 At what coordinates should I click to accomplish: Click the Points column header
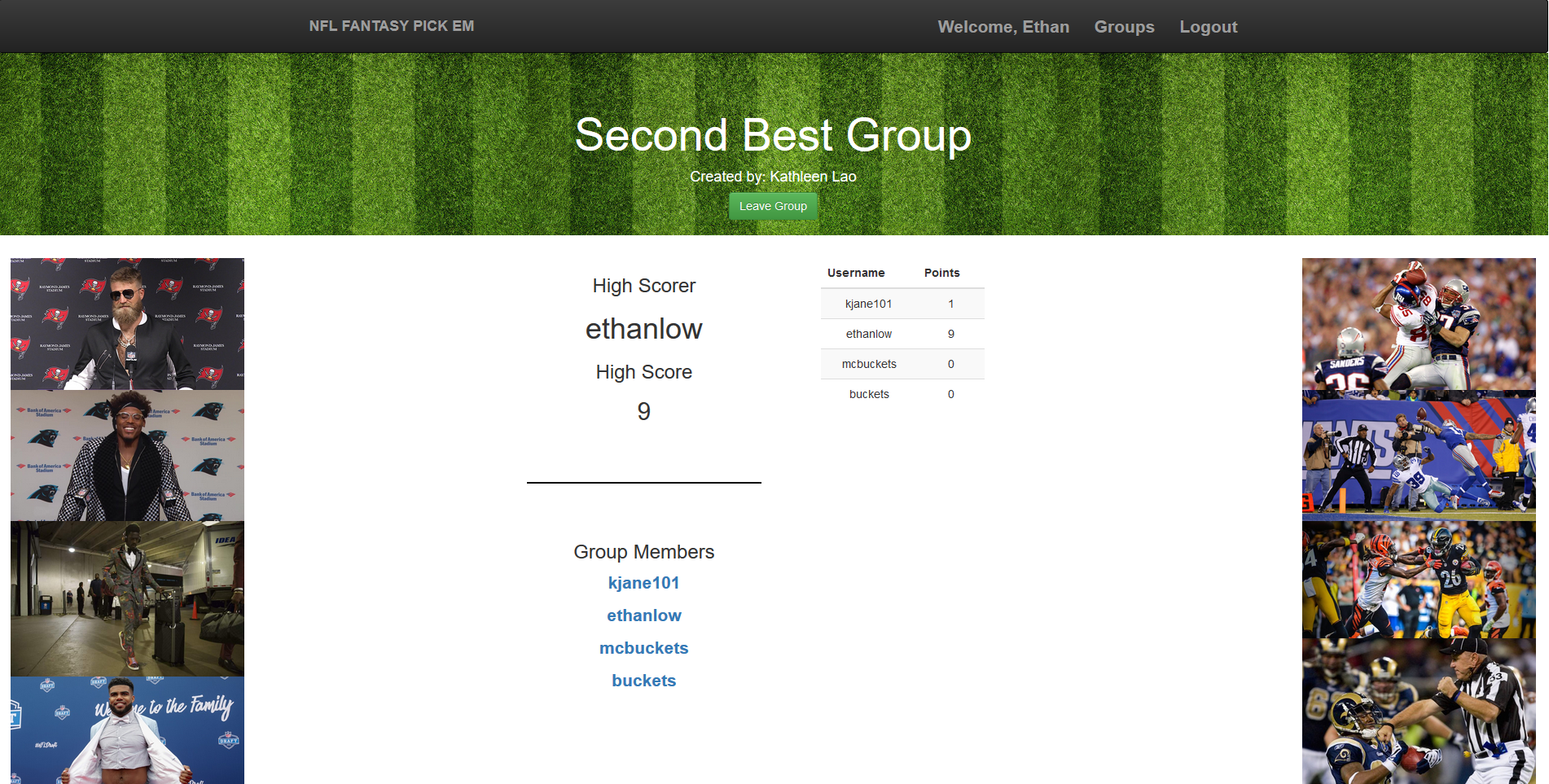(941, 273)
